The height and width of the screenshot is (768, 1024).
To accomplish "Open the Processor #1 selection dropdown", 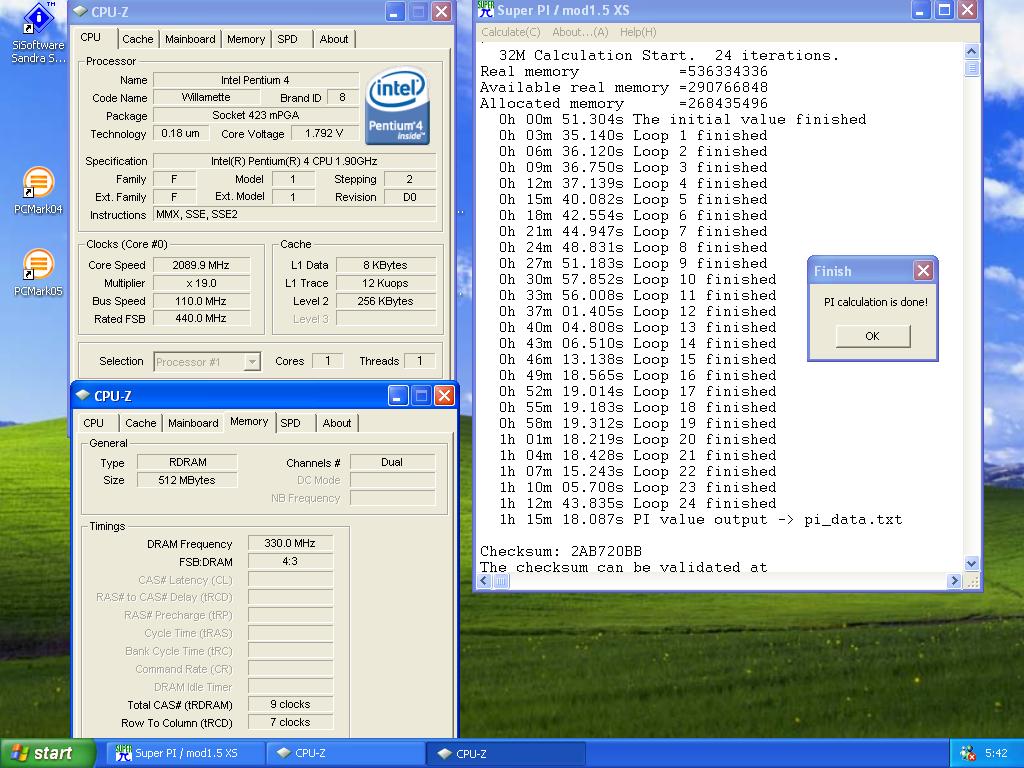I will (x=251, y=362).
